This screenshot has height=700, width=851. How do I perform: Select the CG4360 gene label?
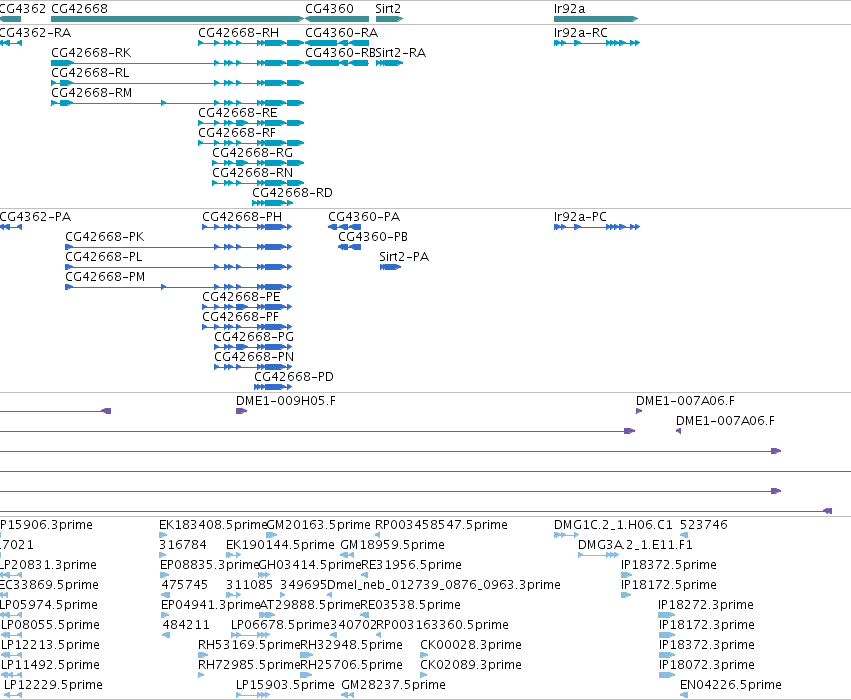click(x=329, y=9)
